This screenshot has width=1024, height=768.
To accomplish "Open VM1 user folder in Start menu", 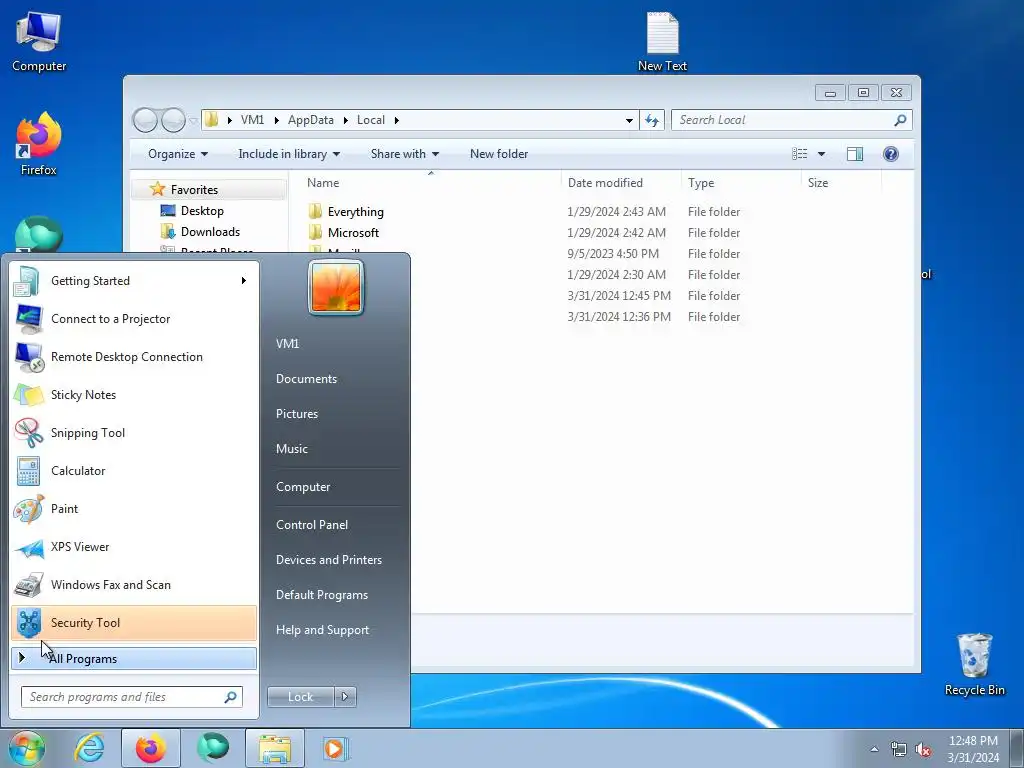I will click(x=287, y=344).
